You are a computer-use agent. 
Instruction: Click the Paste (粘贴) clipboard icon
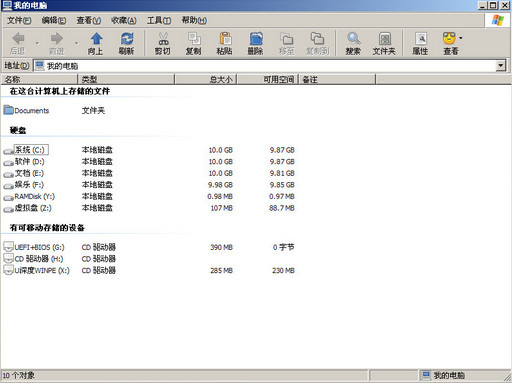[x=225, y=39]
